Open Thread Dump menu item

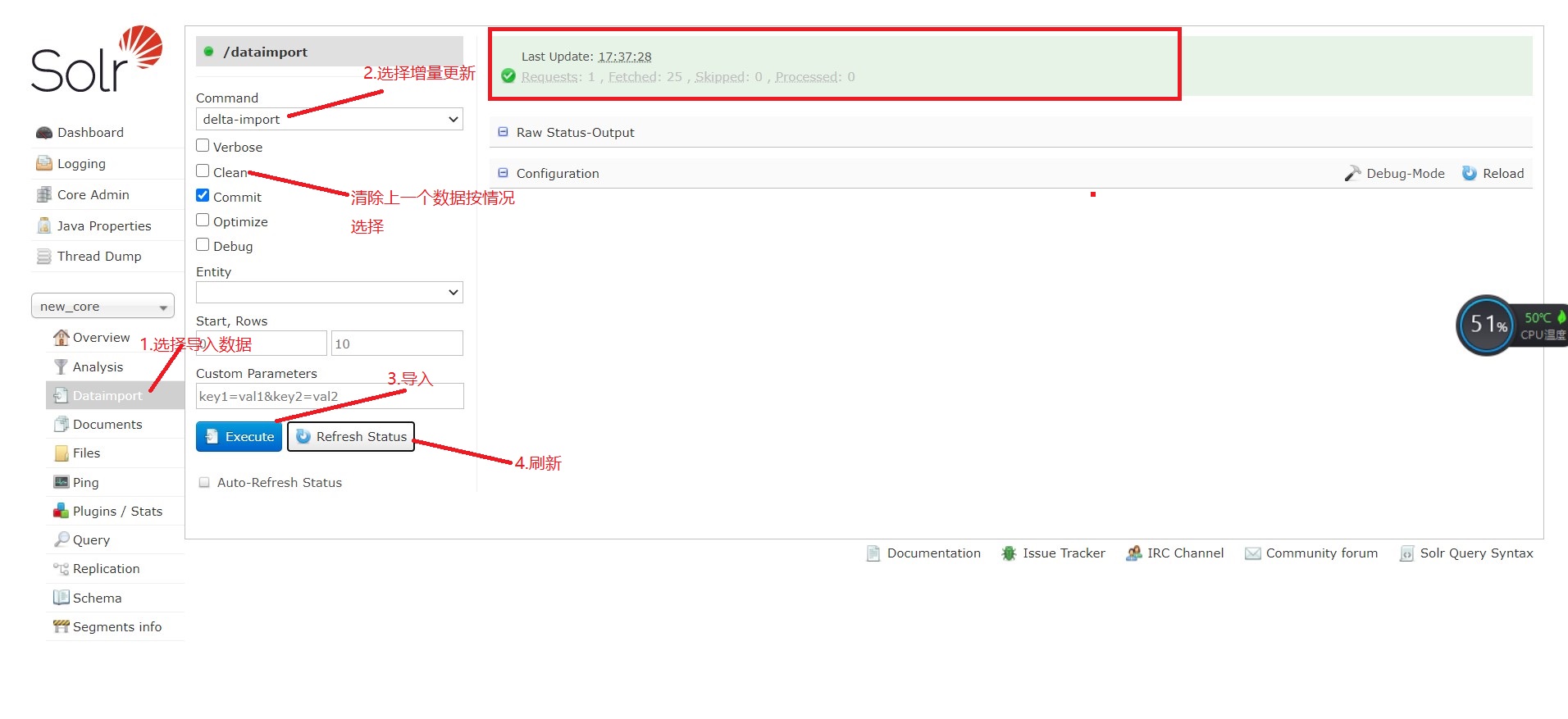point(99,257)
